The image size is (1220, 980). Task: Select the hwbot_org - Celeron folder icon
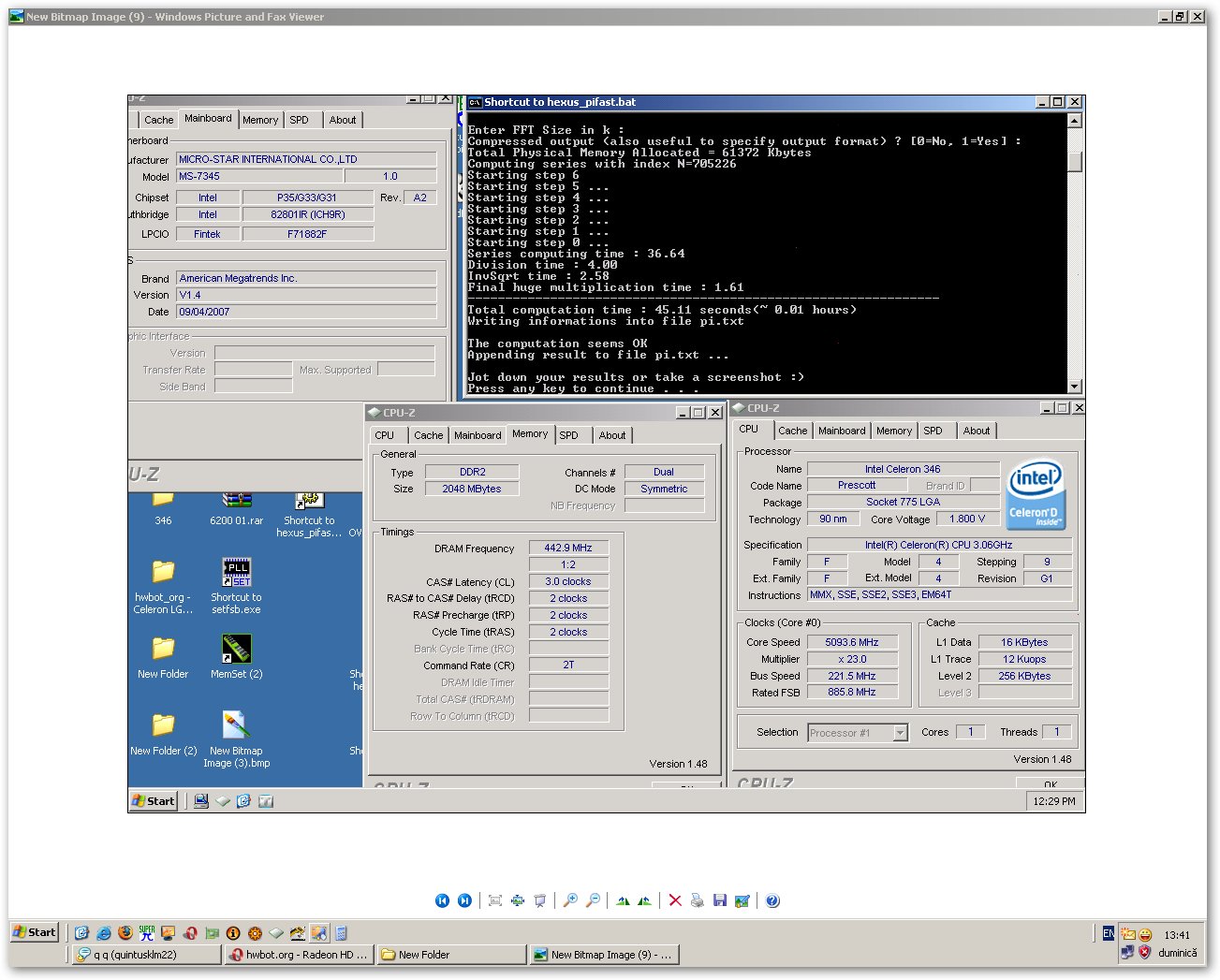pos(164,587)
